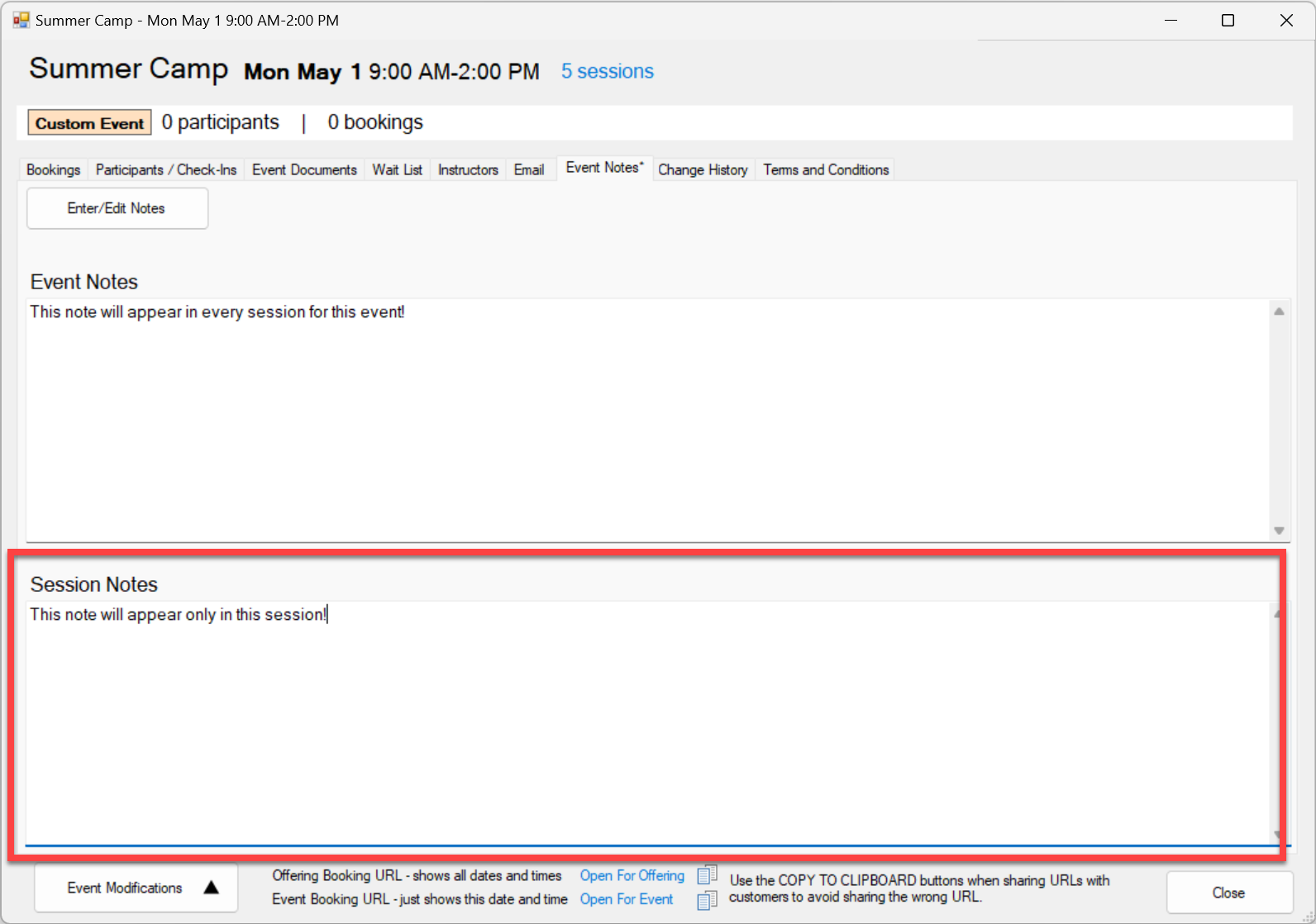Viewport: 1316px width, 924px height.
Task: Follow the Open For Event link
Action: [x=627, y=899]
